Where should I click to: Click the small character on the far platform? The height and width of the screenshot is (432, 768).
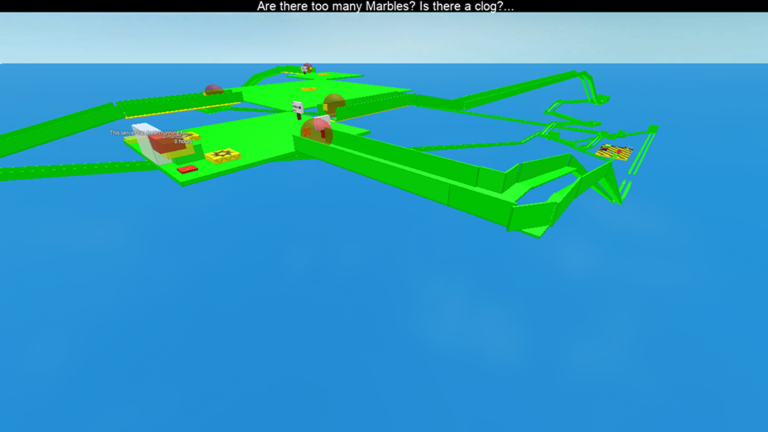(307, 68)
